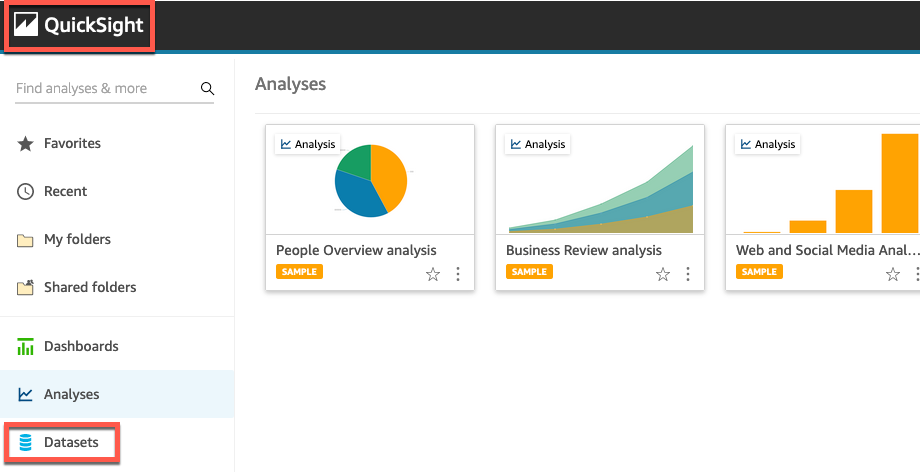
Task: Click the My folders folder icon
Action: (x=26, y=240)
